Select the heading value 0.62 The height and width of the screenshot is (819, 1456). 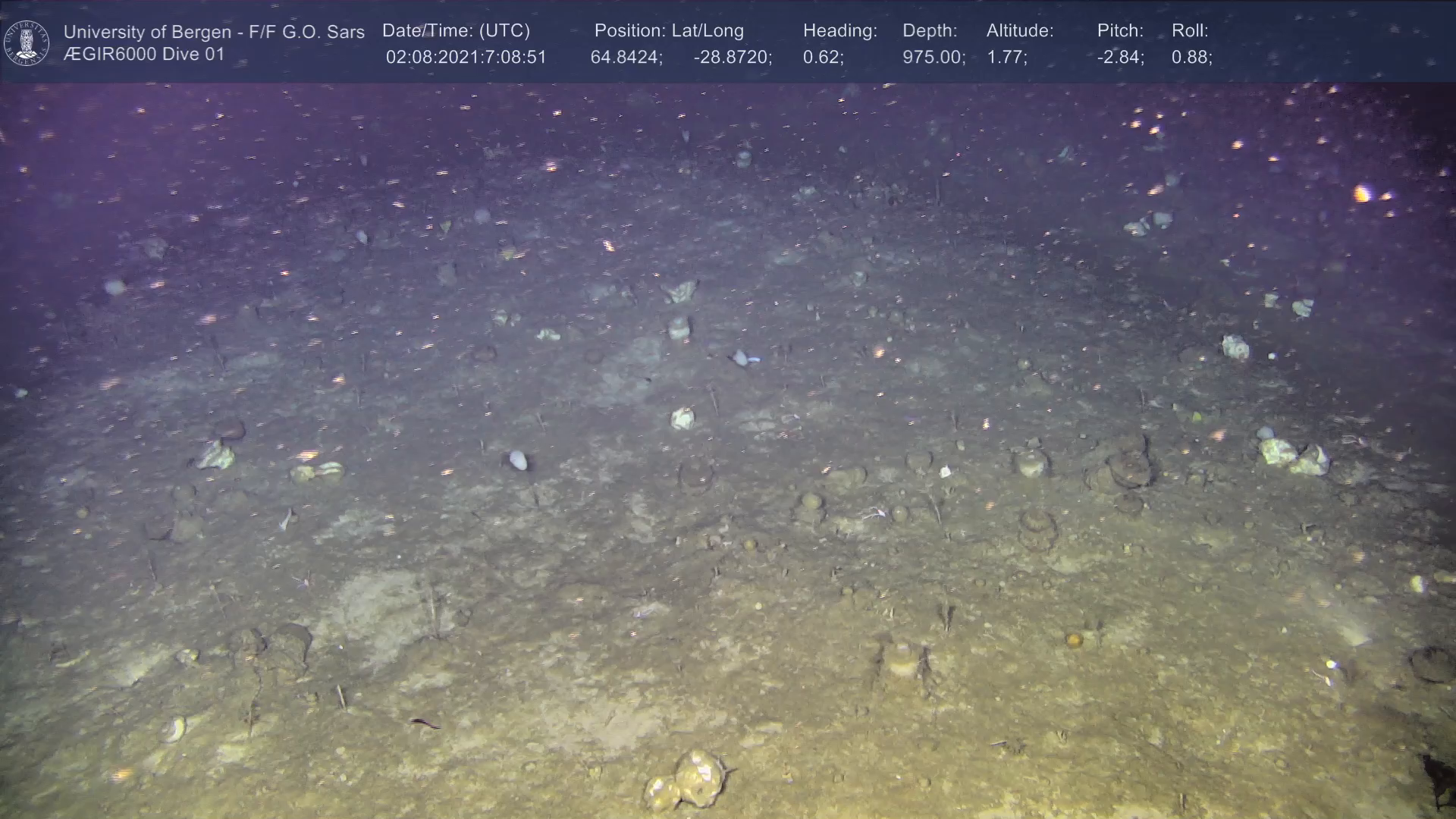[822, 58]
